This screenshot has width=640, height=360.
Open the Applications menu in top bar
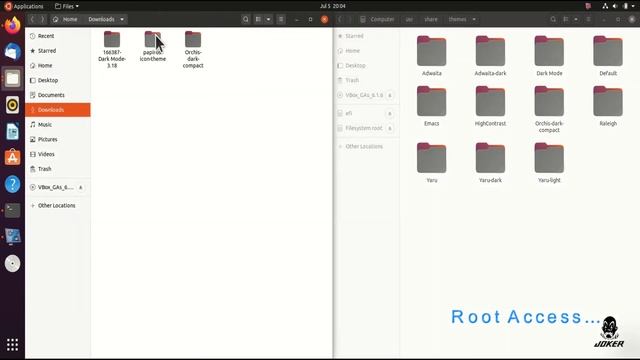(x=24, y=6)
